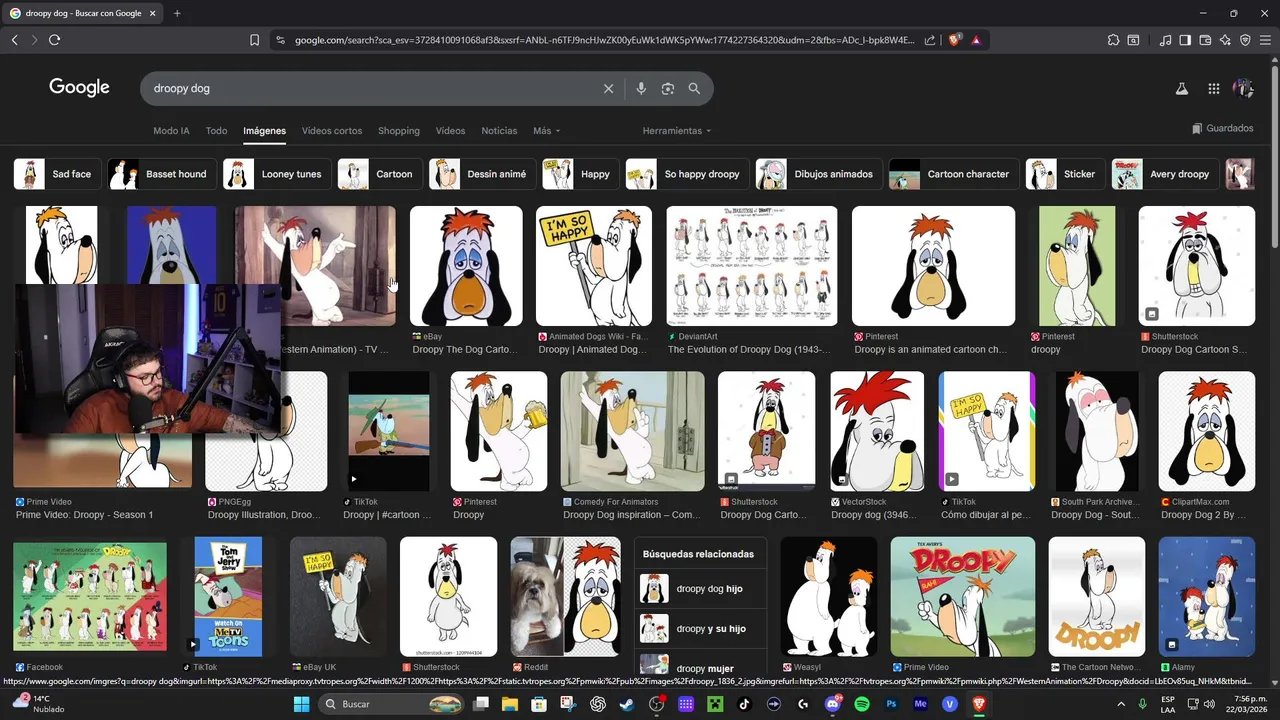Open the Brave VPN shield icon
The image size is (1280, 720).
click(1245, 40)
